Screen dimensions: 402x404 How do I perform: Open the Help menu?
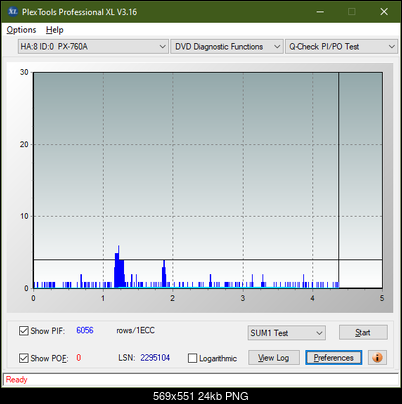(x=55, y=30)
